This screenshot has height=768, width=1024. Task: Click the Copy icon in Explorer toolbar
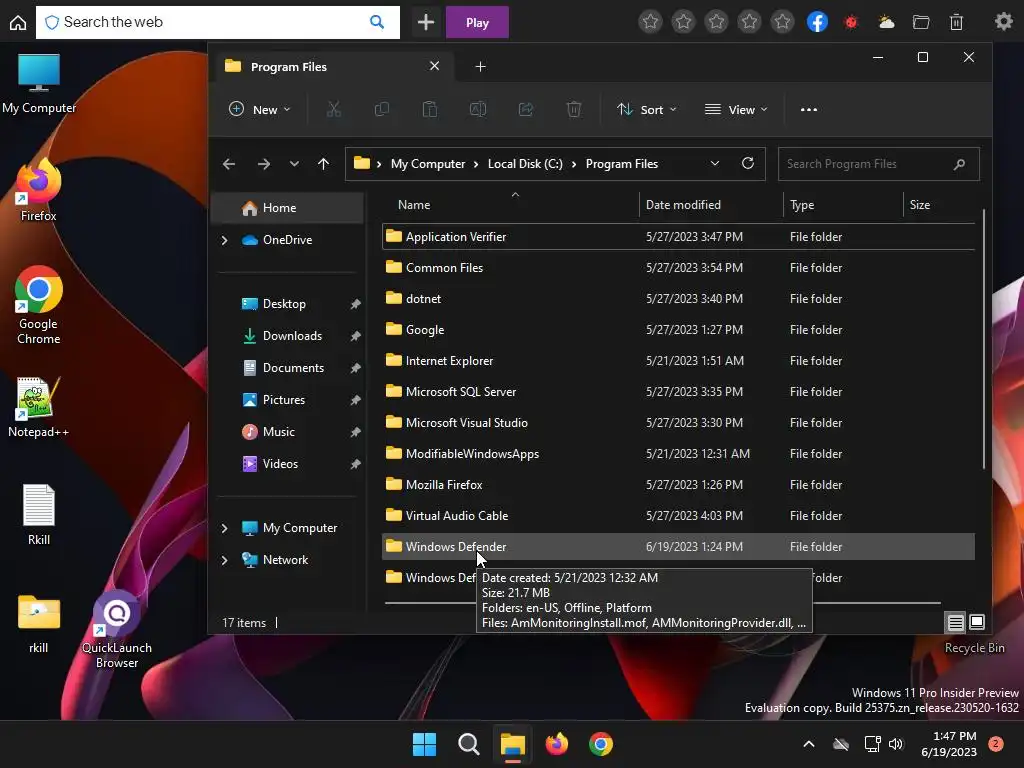coord(382,110)
